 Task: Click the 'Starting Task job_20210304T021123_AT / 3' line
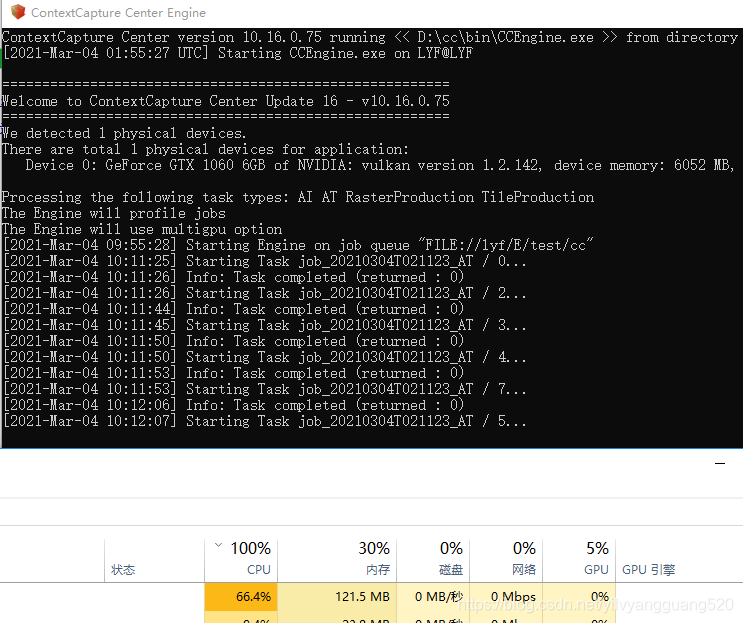(265, 325)
